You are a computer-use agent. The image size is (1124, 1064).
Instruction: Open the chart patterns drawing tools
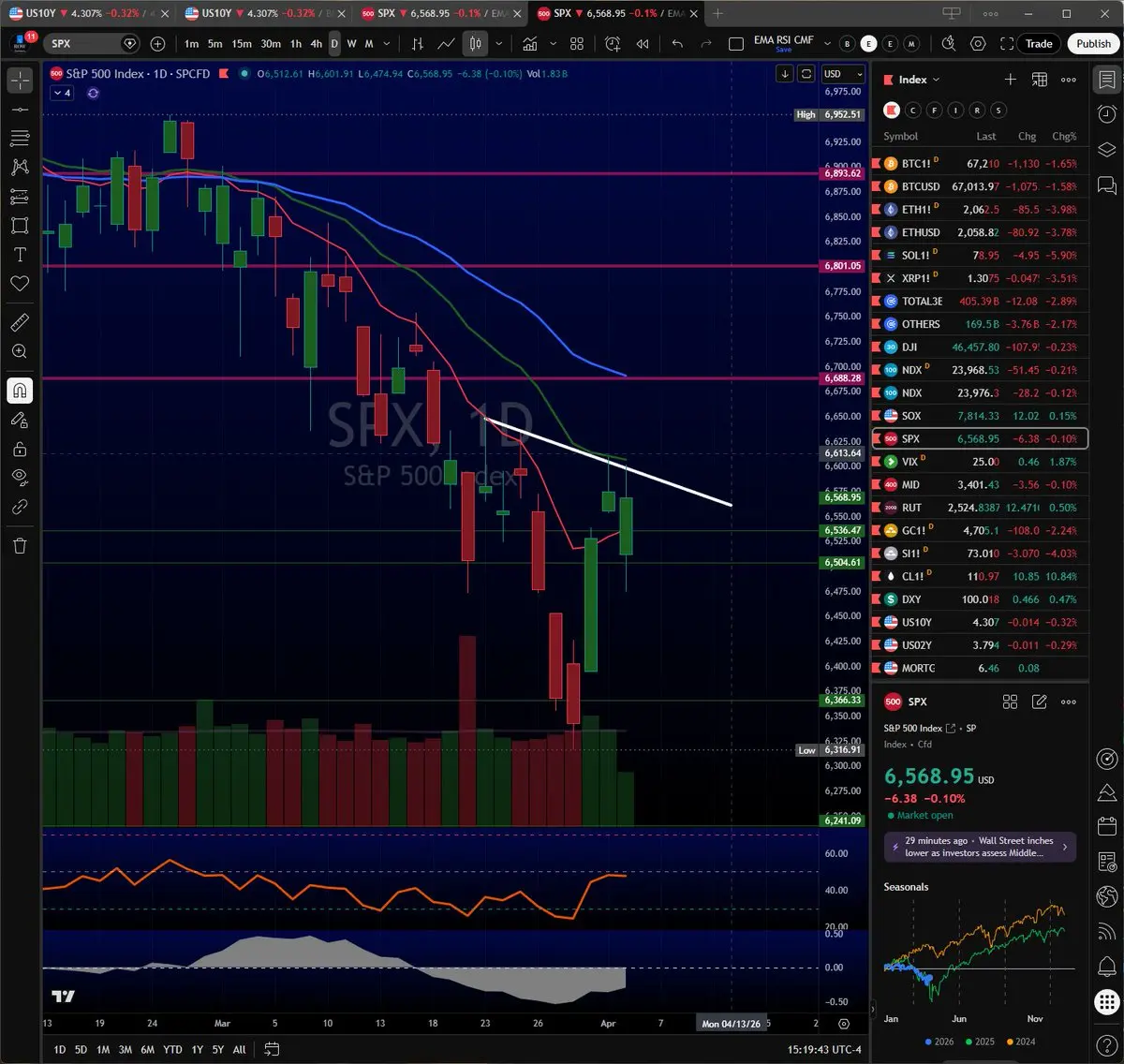coord(20,168)
